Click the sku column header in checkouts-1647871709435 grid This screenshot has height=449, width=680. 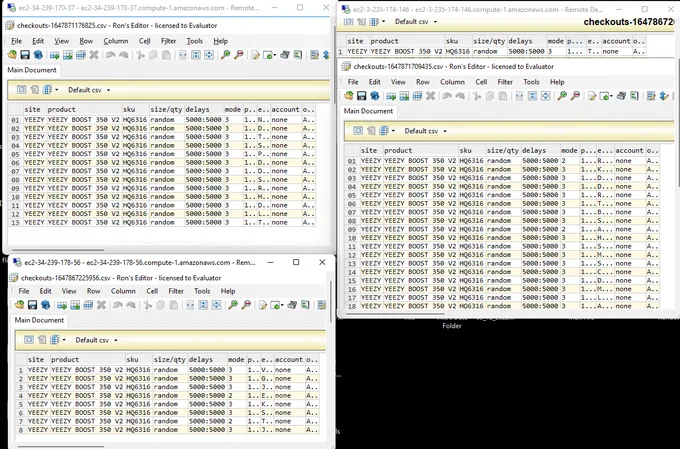pos(472,150)
